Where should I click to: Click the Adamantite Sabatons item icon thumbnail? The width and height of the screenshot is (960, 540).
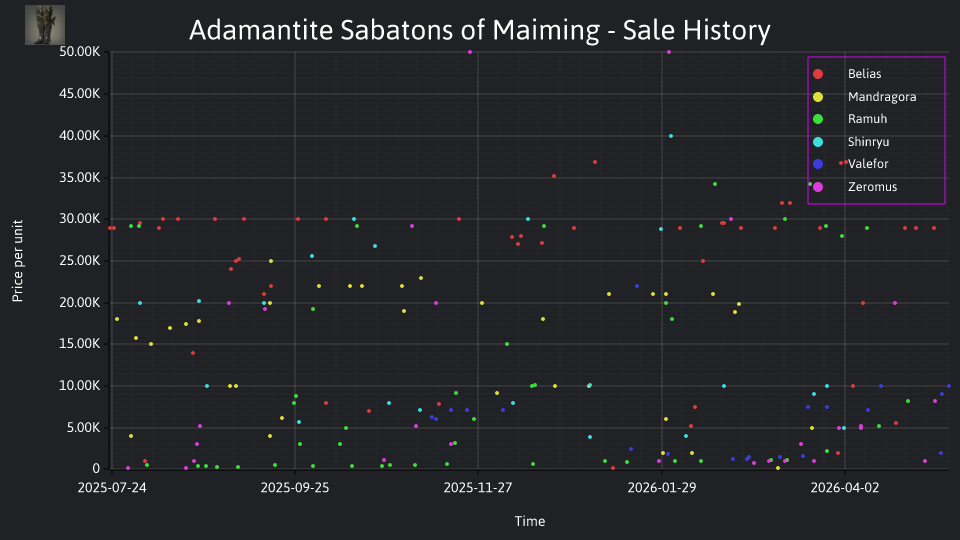point(45,25)
